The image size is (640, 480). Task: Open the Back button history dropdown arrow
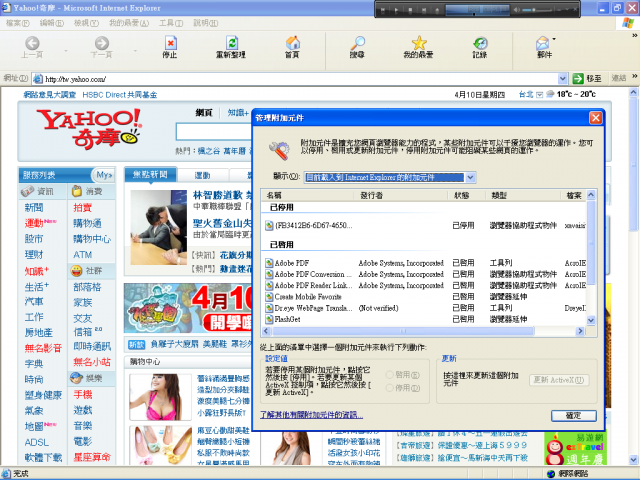click(66, 51)
